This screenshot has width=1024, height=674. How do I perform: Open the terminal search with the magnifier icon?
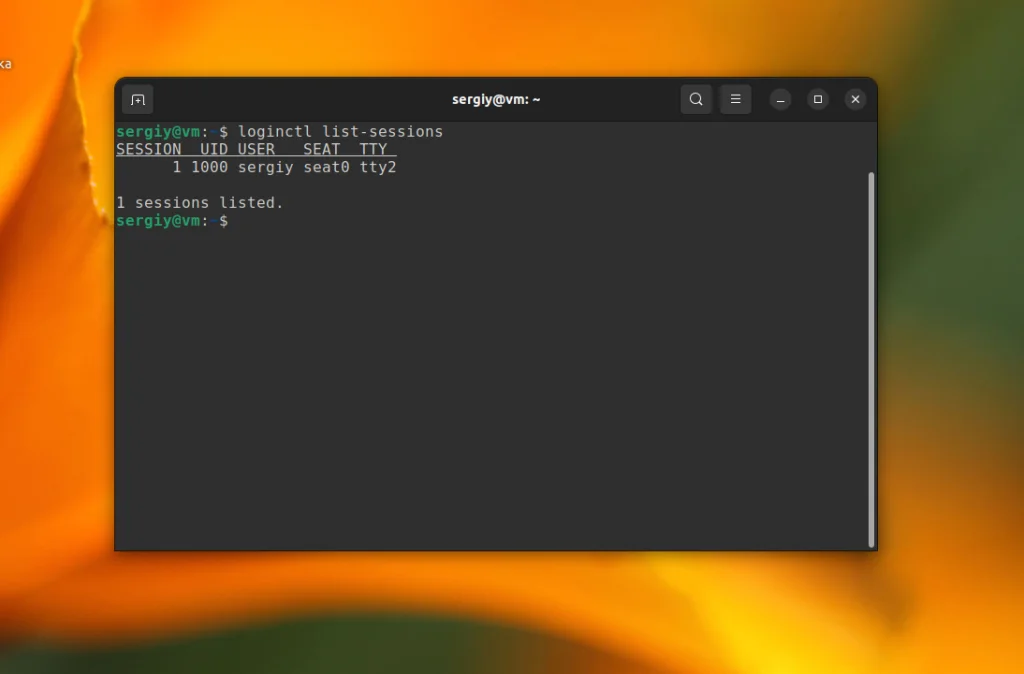696,99
